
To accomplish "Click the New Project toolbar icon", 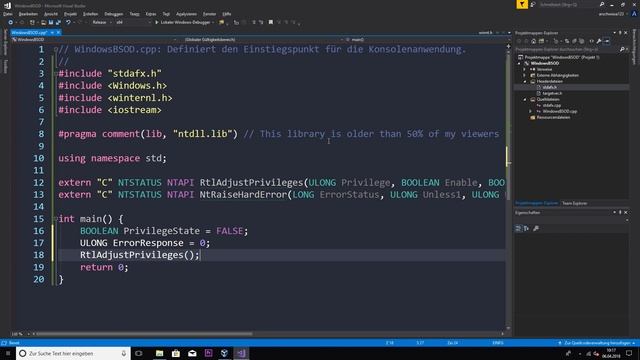I will coord(32,22).
